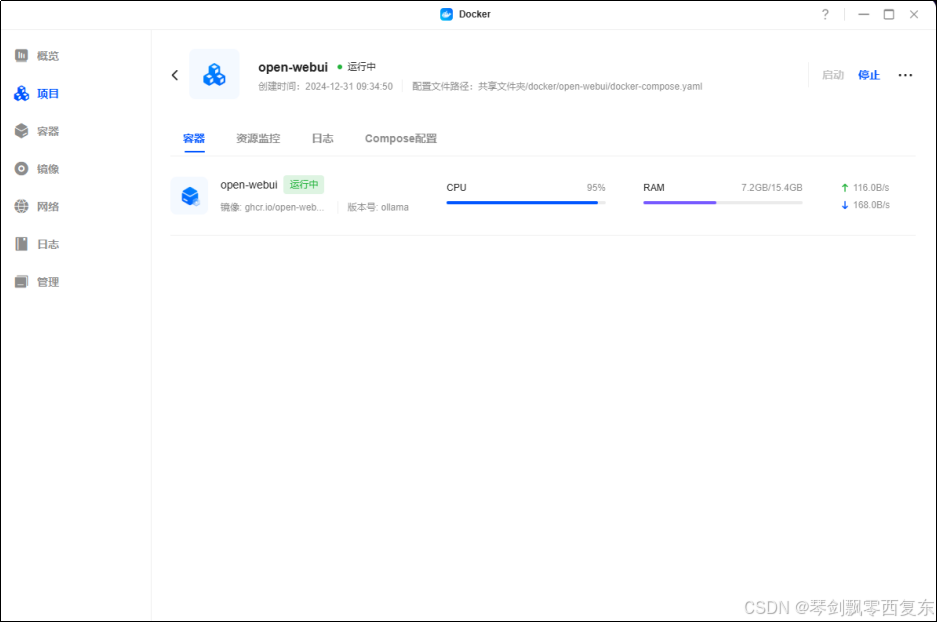Click the RAM usage progress bar

[723, 203]
